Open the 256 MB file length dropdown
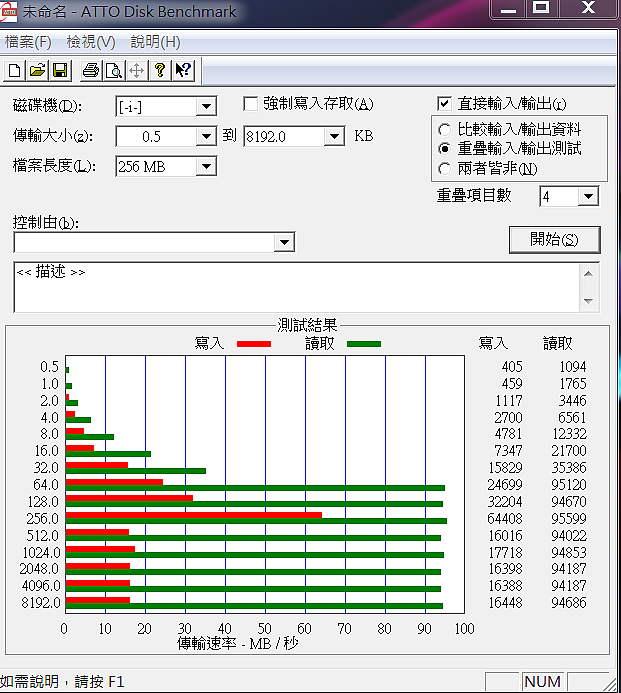The height and width of the screenshot is (693, 621). coord(206,167)
